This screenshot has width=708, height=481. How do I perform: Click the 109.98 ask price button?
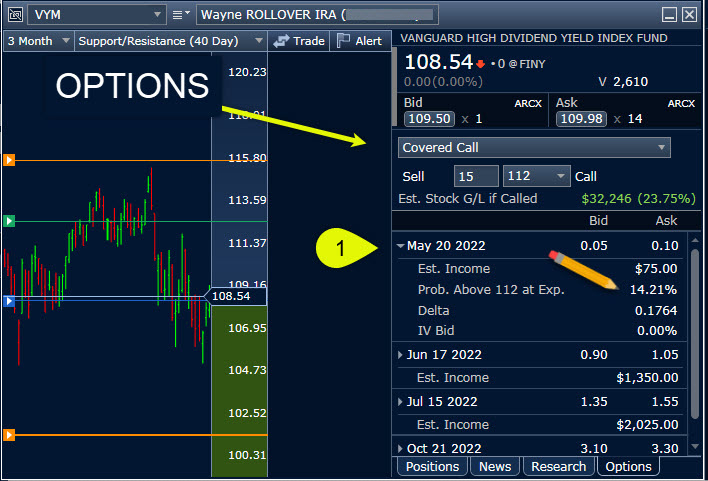(x=580, y=119)
